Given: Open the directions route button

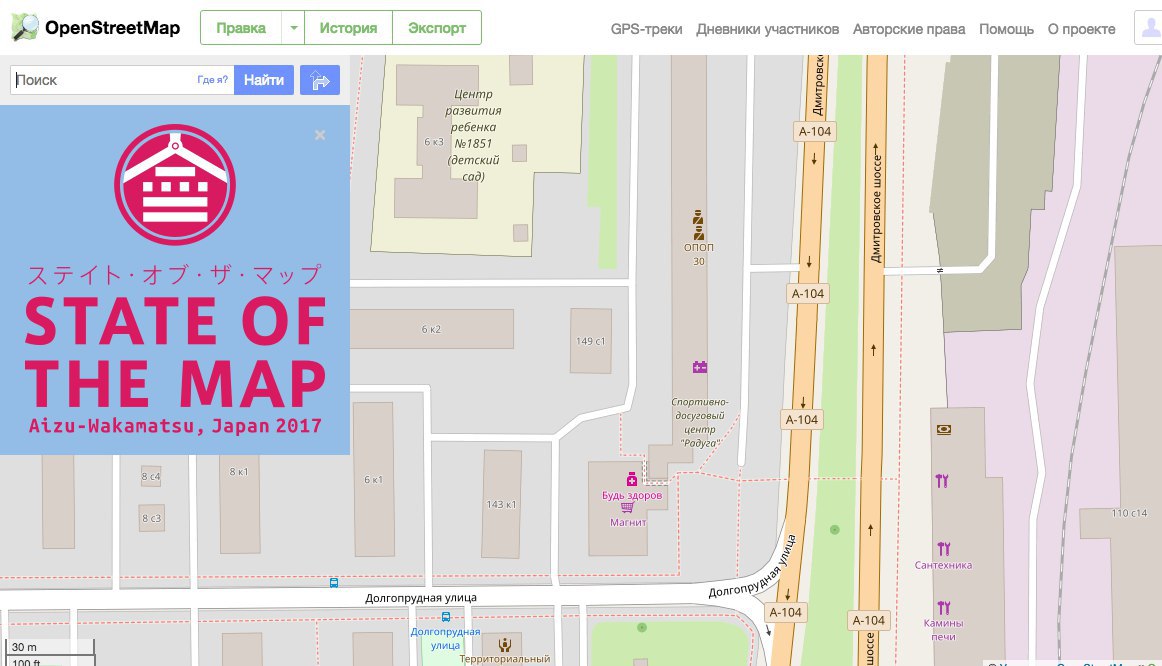Looking at the screenshot, I should pyautogui.click(x=320, y=80).
